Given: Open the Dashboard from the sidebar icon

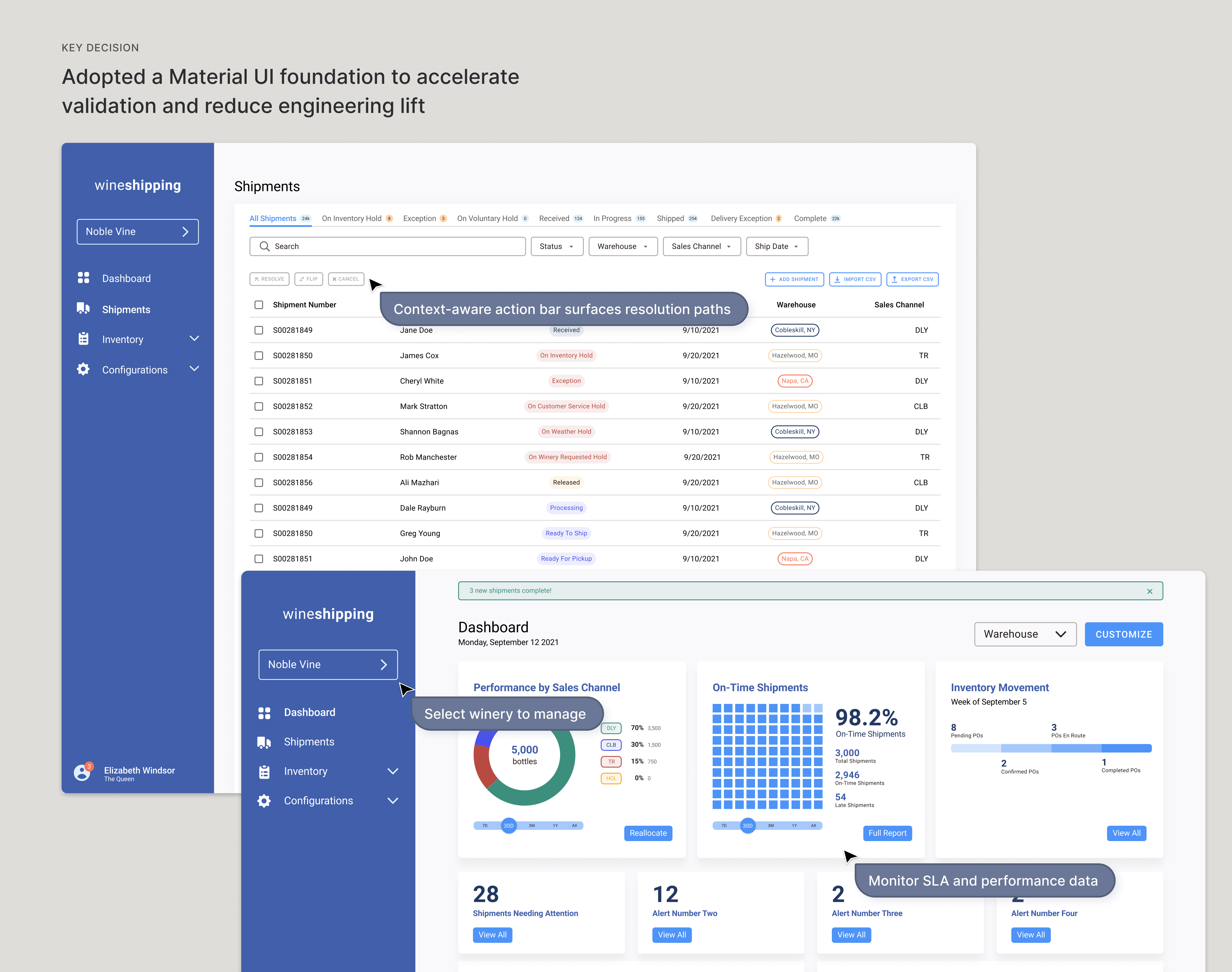Looking at the screenshot, I should click(x=84, y=278).
